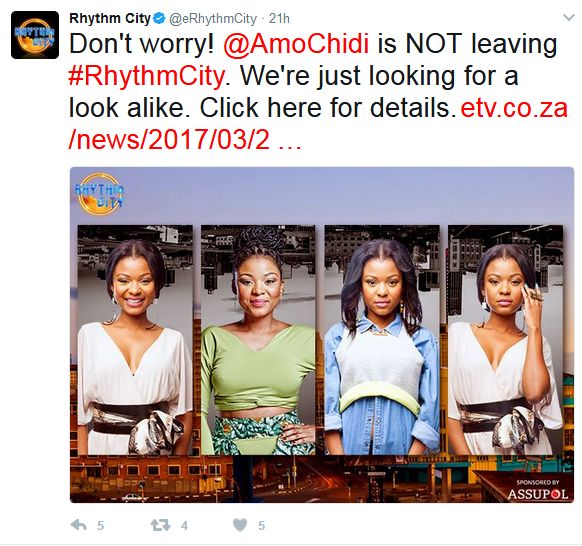Click the blue verified badge icon
This screenshot has height=546, width=582.
pos(160,18)
